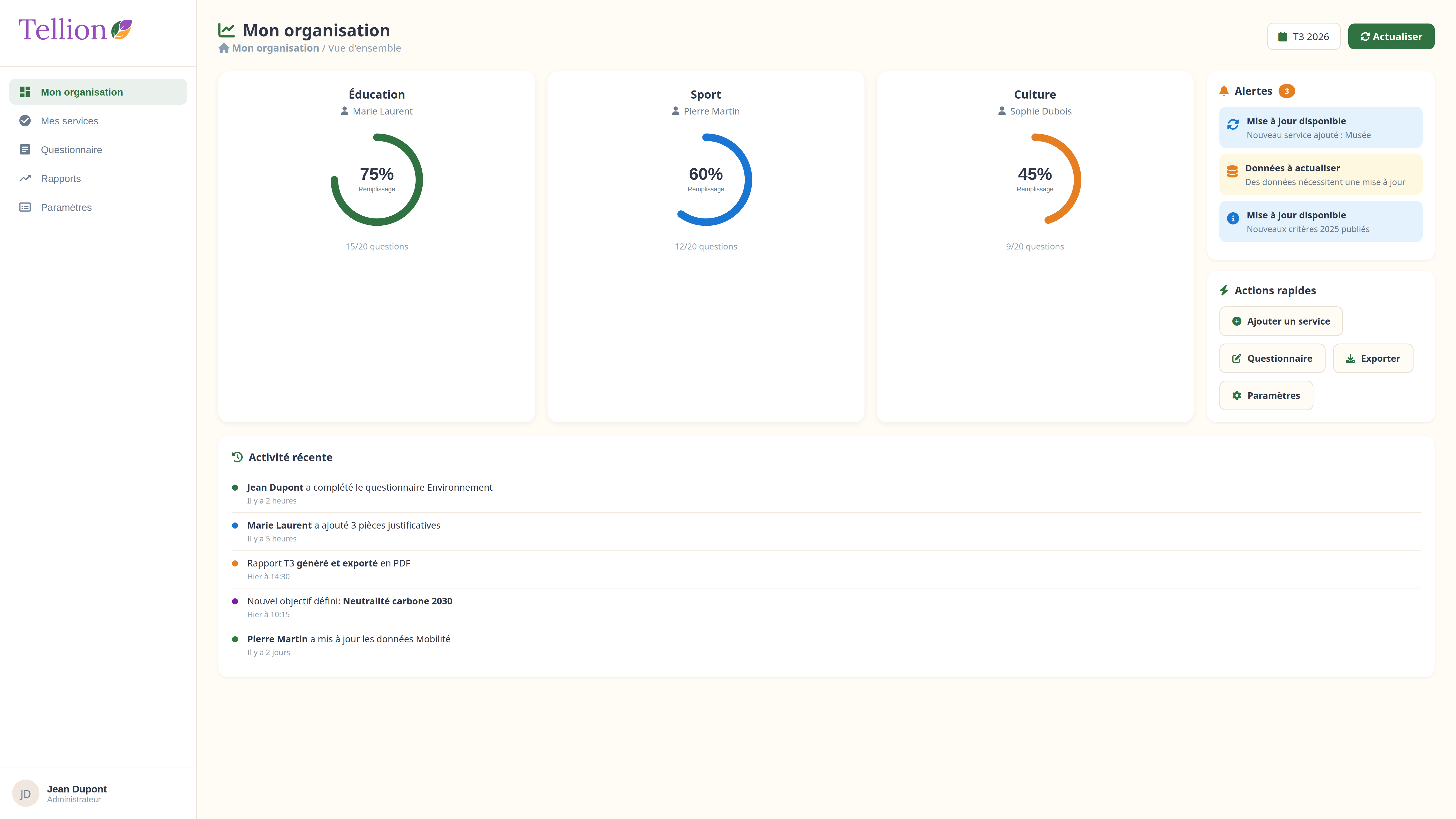The height and width of the screenshot is (819, 1456).
Task: Click the Neutralité carbone 2030 activity
Action: (x=826, y=607)
